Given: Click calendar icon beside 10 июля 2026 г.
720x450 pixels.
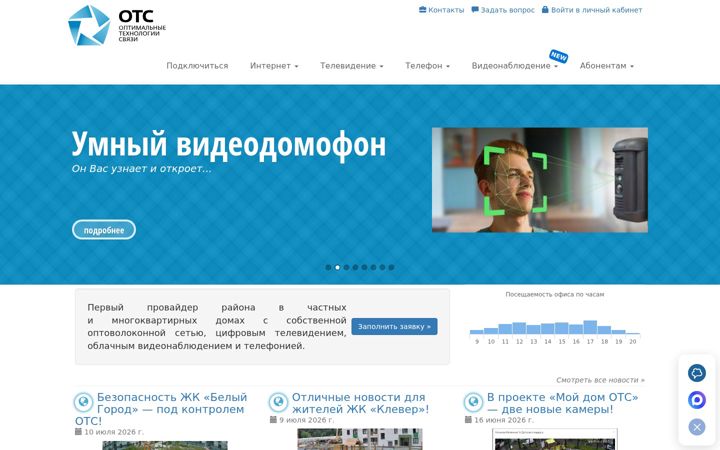Looking at the screenshot, I should click(x=78, y=432).
